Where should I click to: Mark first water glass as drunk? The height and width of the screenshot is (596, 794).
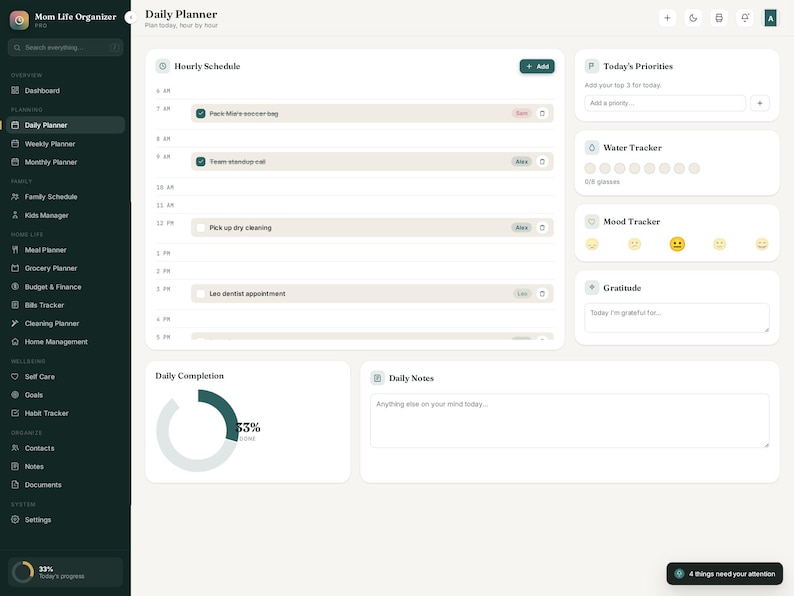(x=590, y=168)
